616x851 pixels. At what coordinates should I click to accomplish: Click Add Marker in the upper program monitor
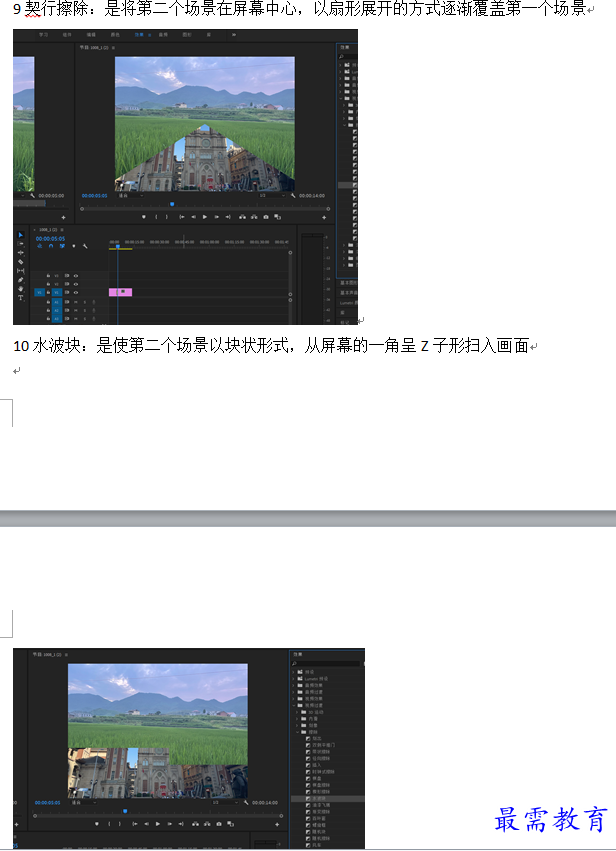(143, 217)
